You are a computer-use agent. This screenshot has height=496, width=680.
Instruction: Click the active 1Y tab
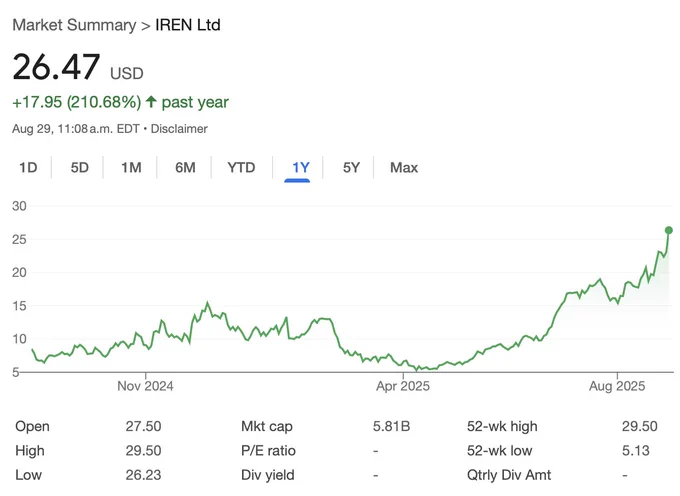point(299,167)
